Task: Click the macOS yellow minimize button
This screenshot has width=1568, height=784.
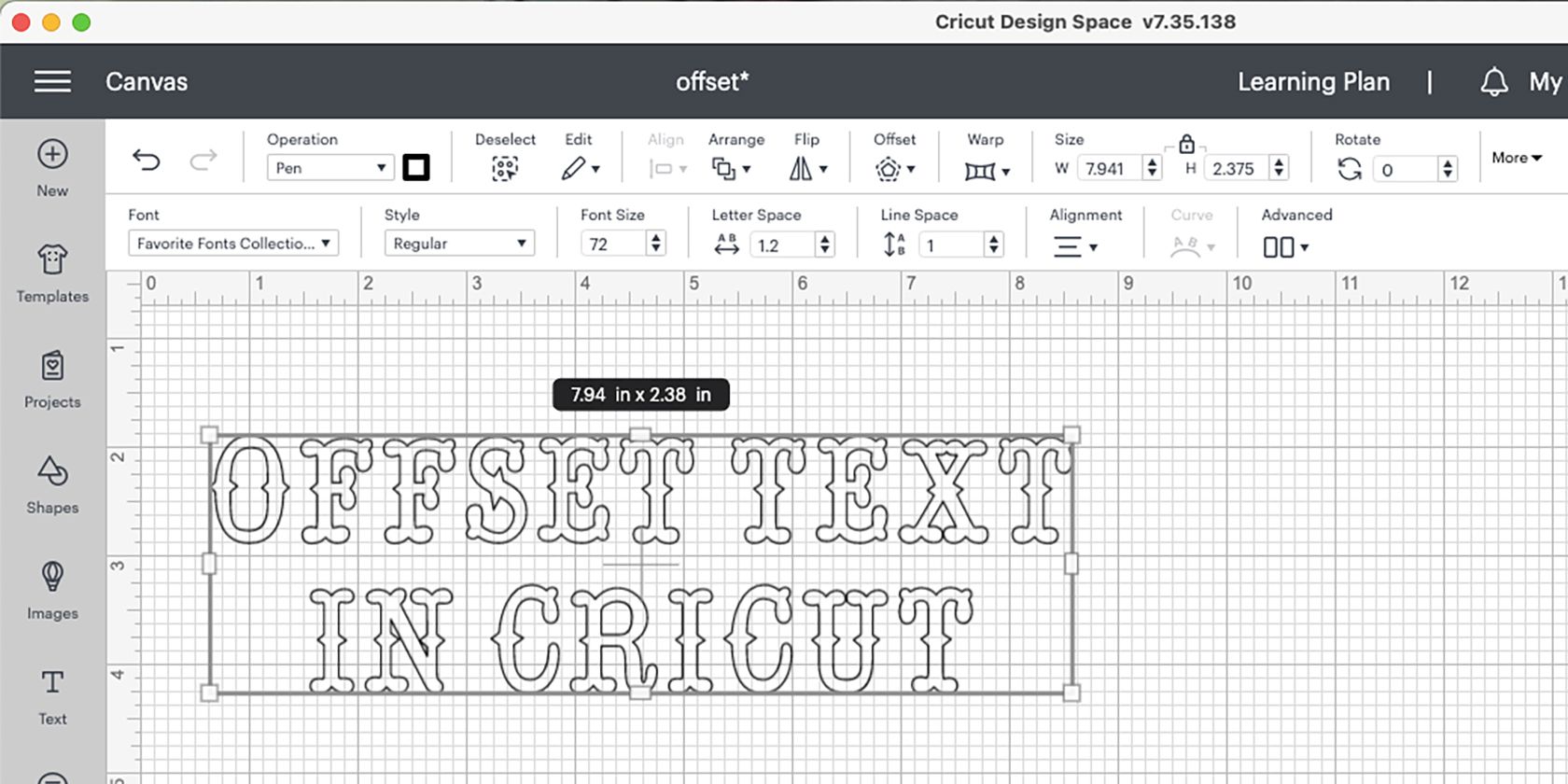Action: [x=51, y=21]
